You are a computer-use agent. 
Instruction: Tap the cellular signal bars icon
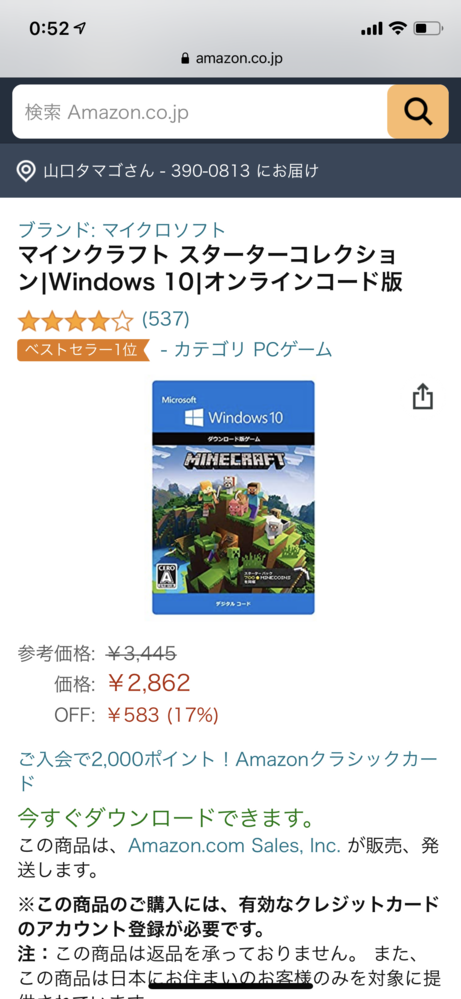point(371,29)
